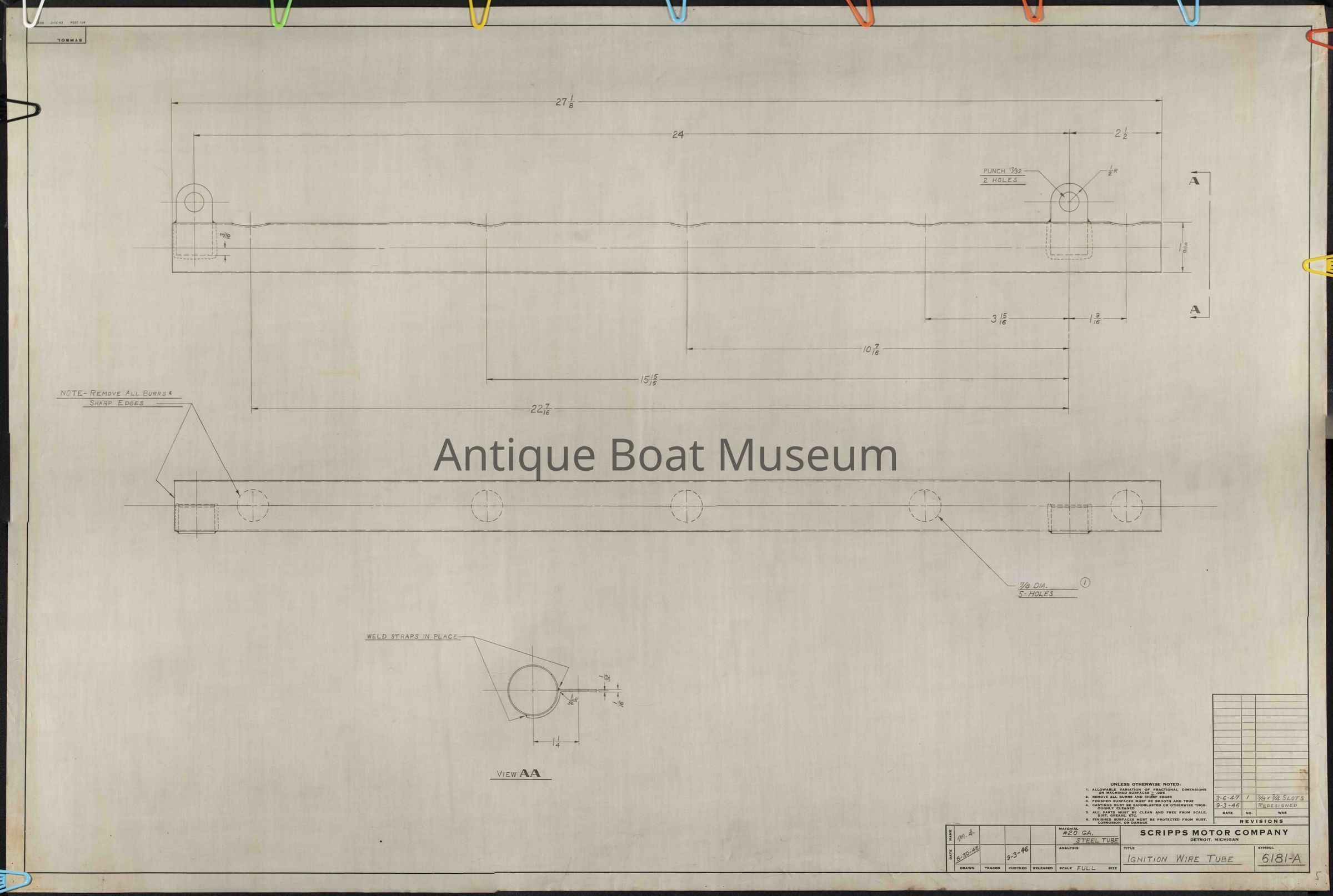Click the Weld Straps In Place note
This screenshot has height=896, width=1333.
coord(412,637)
